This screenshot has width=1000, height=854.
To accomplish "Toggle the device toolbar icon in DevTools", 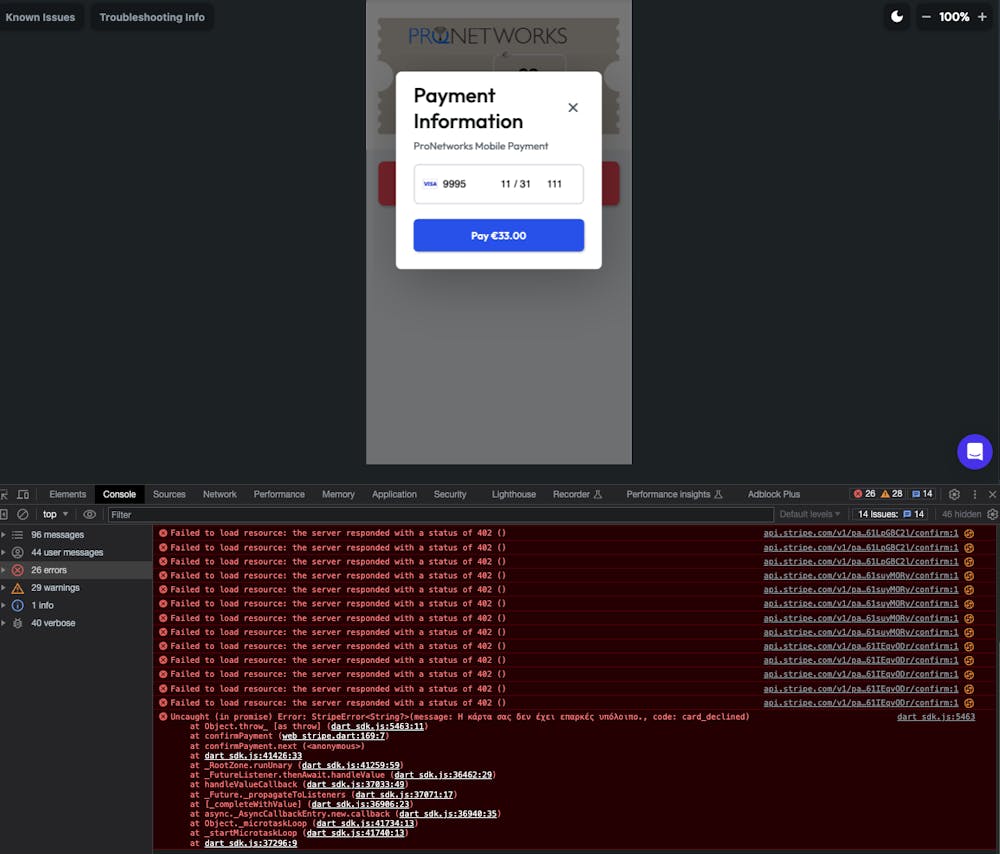I will [x=23, y=494].
